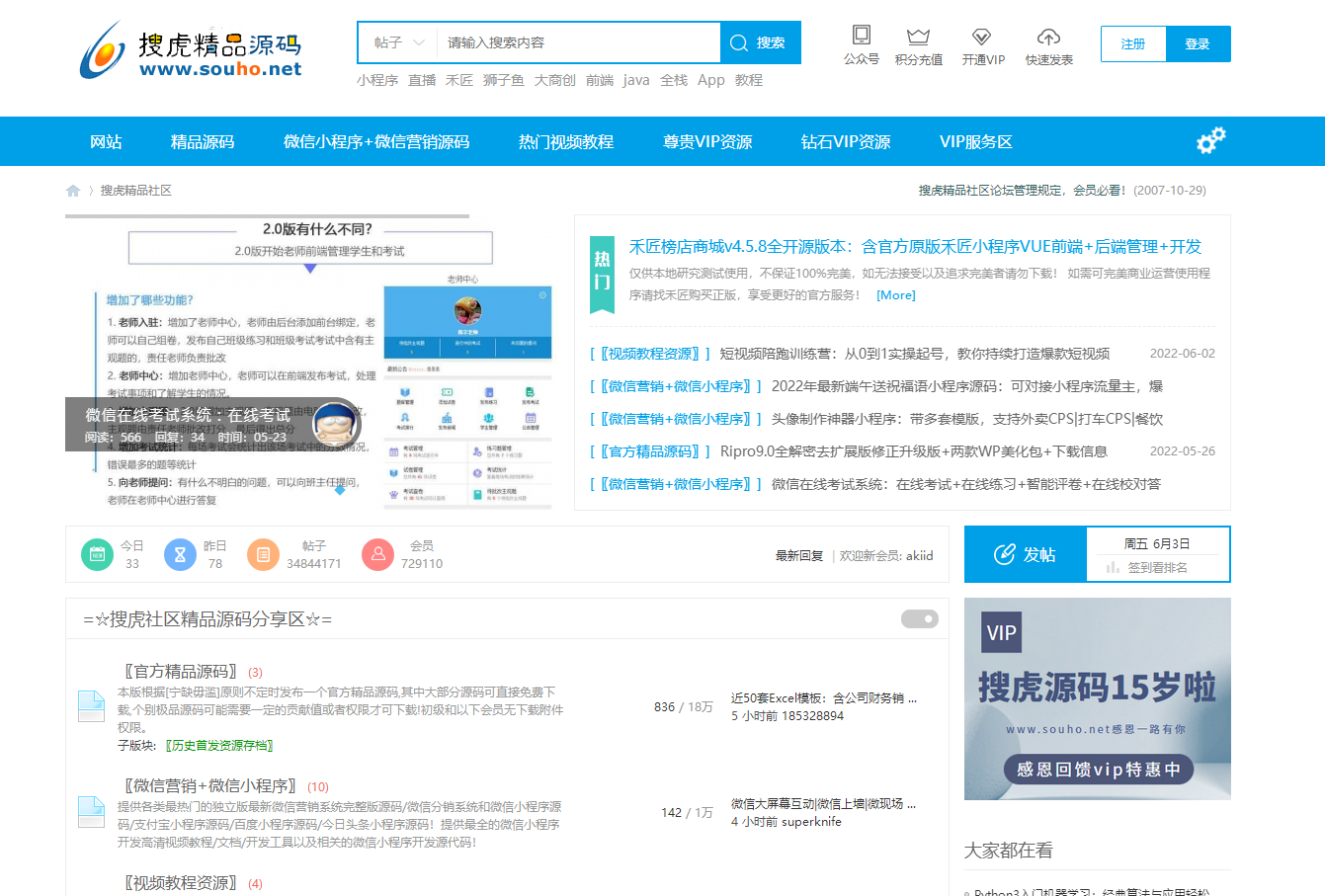Click the 昨日 hourglass stats icon

pos(180,555)
